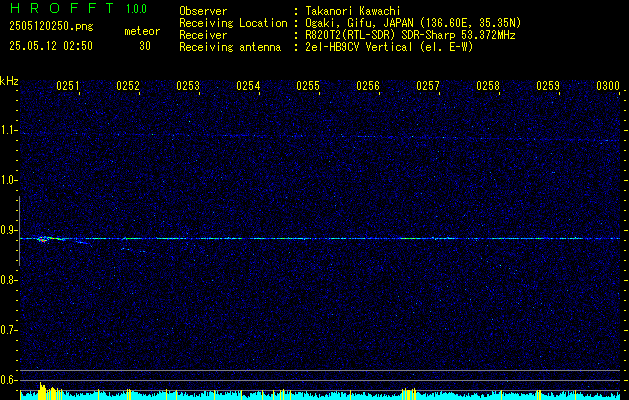The height and width of the screenshot is (400, 629).
Task: Click the Receiving antenna field label
Action: coord(230,47)
